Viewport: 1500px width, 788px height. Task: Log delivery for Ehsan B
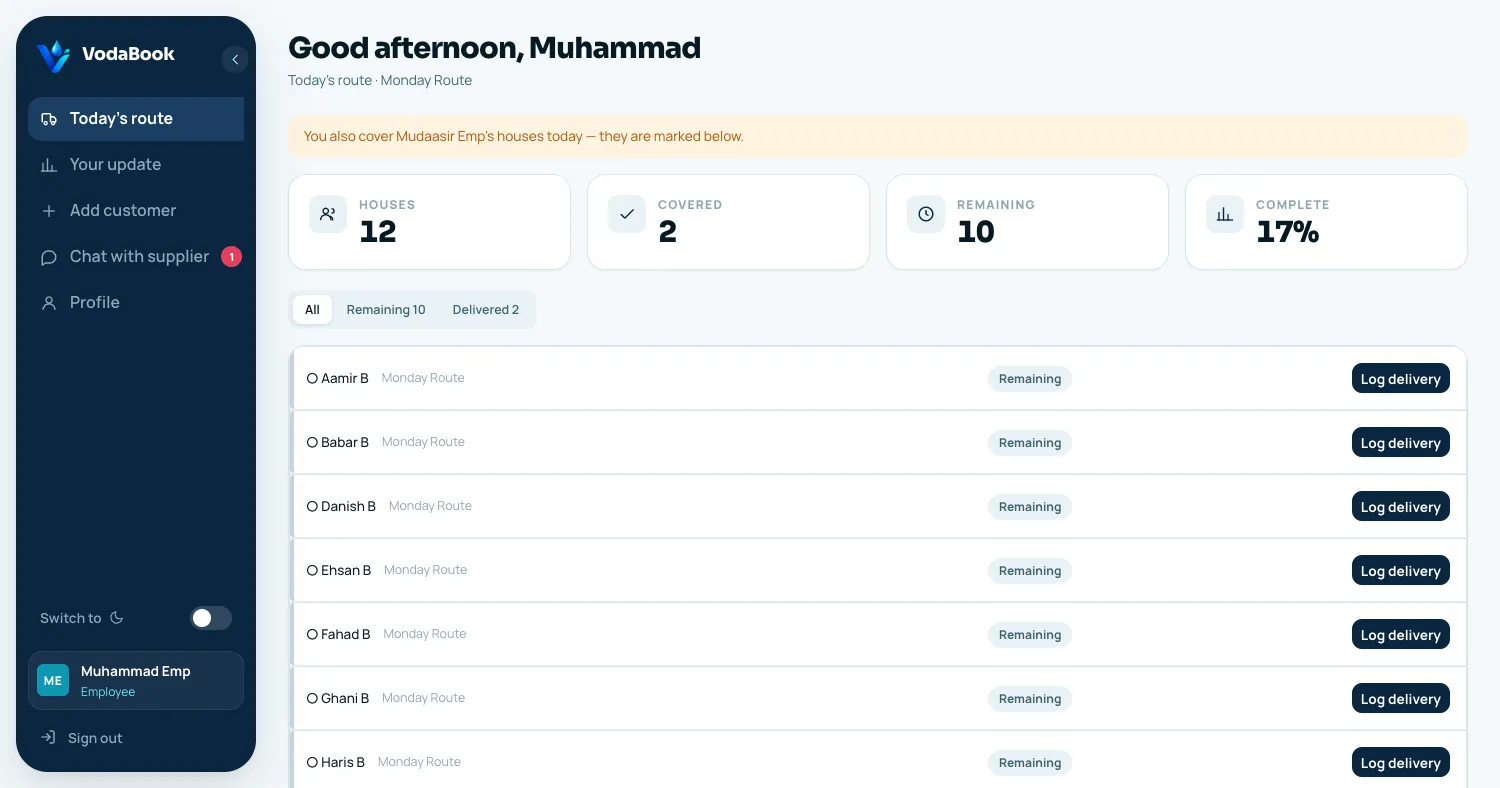[x=1400, y=571]
